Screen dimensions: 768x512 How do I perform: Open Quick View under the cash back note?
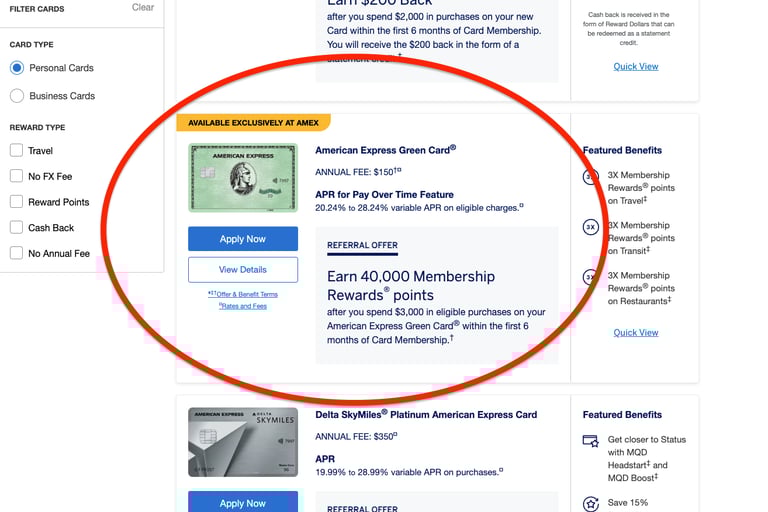click(636, 66)
